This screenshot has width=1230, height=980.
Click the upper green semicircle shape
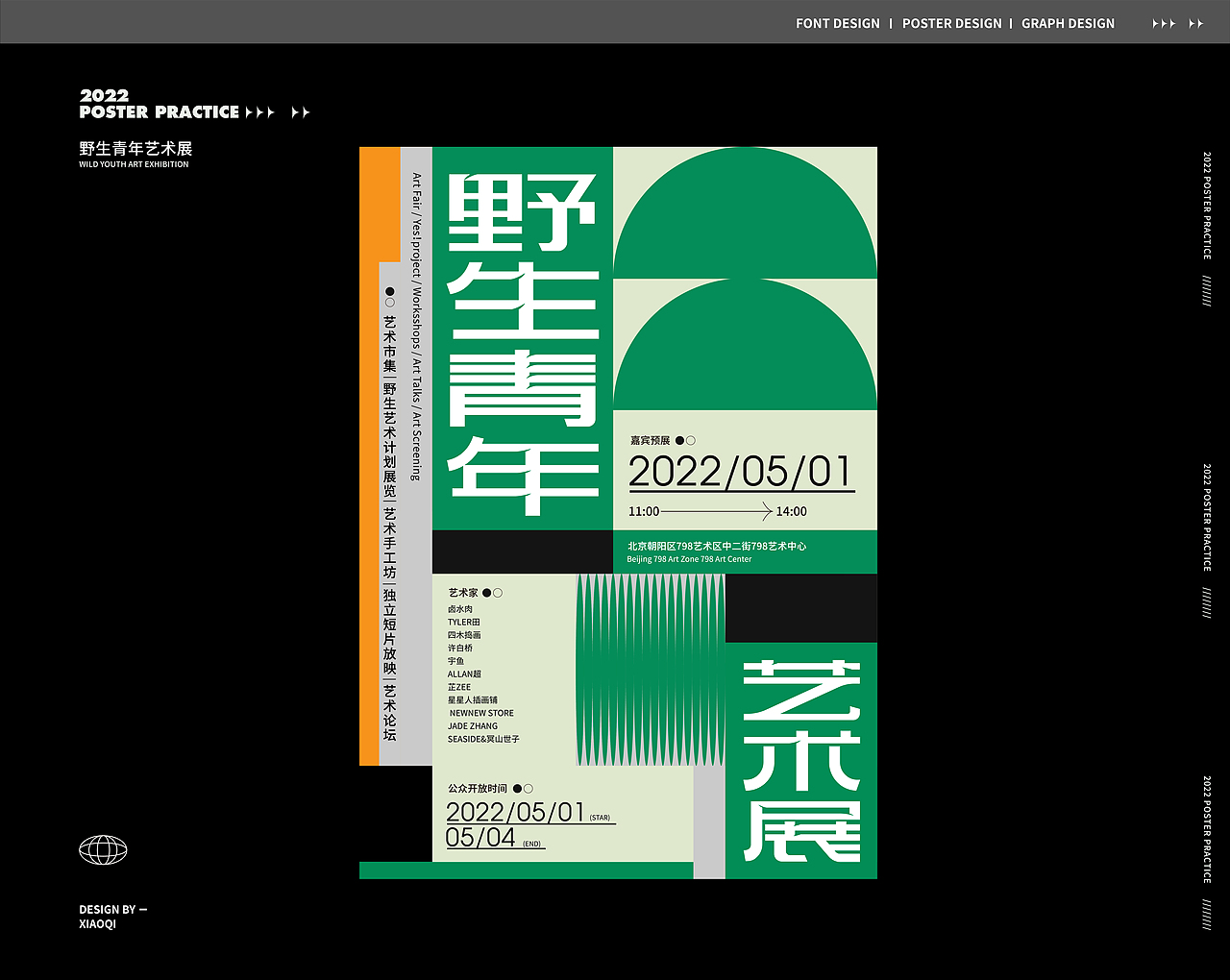(x=745, y=212)
